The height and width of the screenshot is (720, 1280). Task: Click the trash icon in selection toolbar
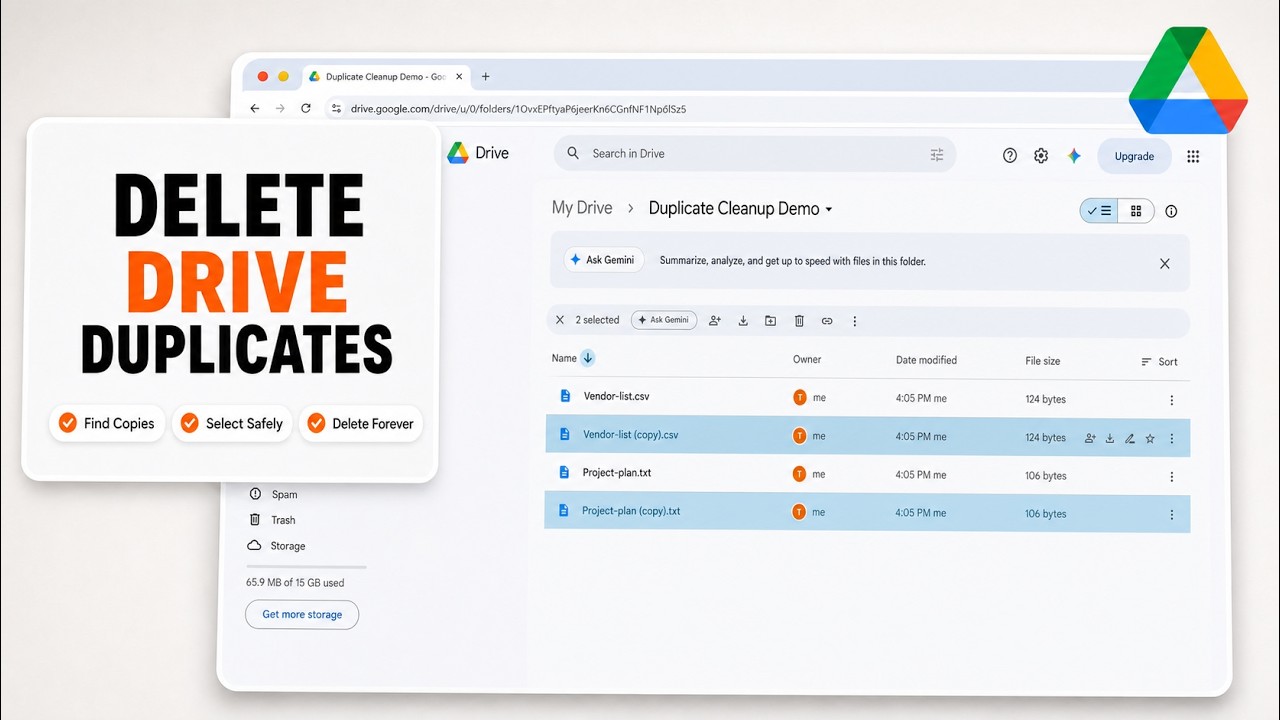tap(799, 321)
